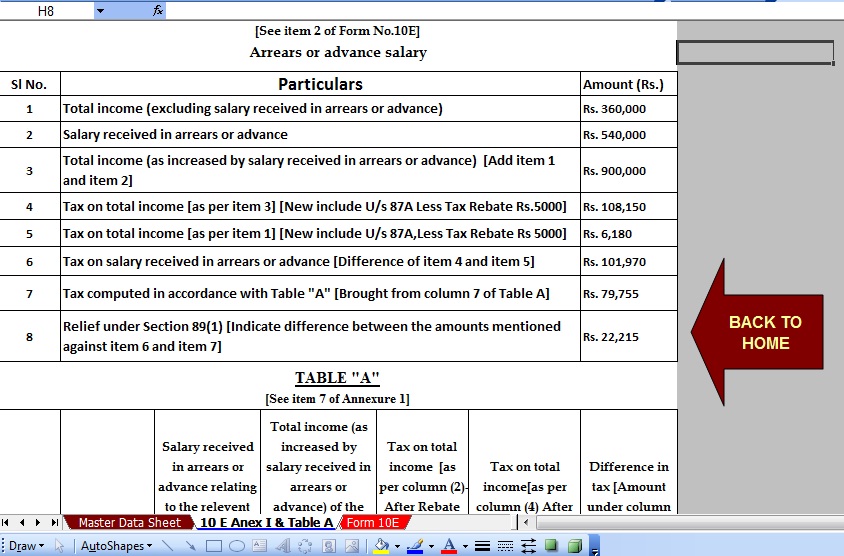Select the Rs. 108,150 amount cell
The image size is (844, 556).
(x=629, y=207)
